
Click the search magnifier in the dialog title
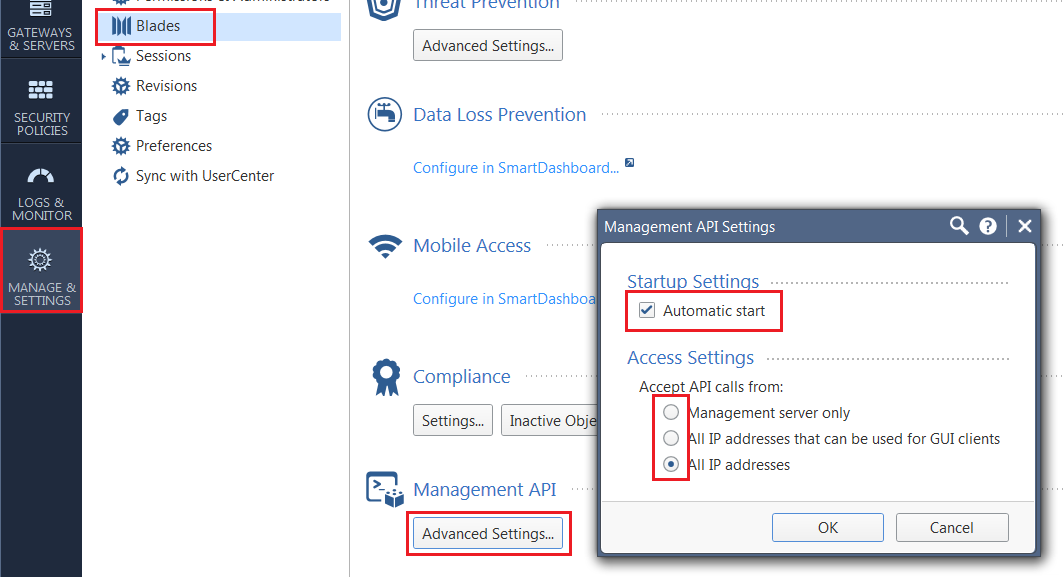tap(959, 226)
